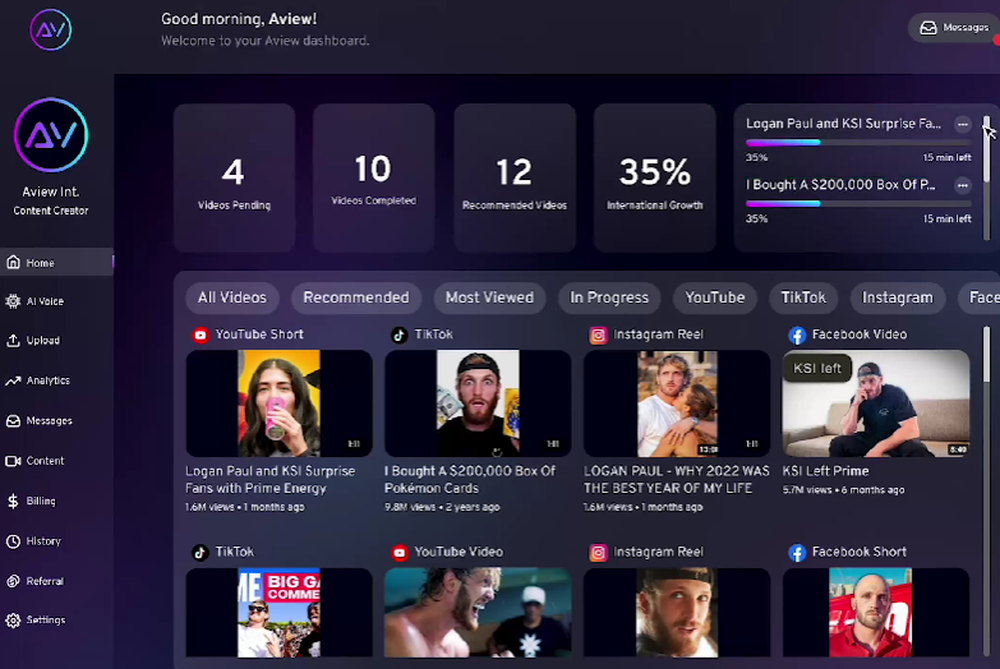Open KSI Left Prime title link

825,471
